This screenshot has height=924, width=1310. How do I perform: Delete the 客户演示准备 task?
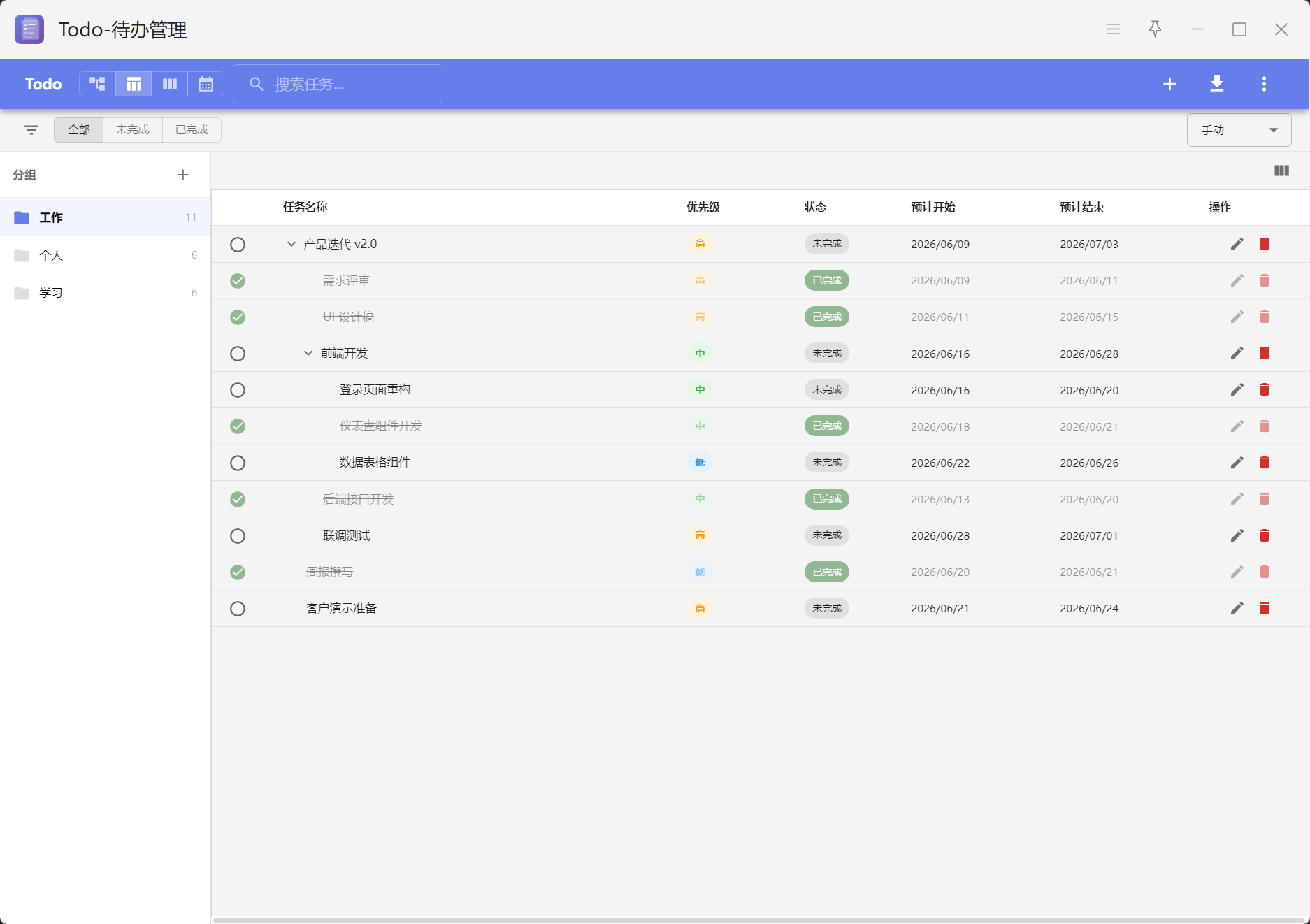pyautogui.click(x=1265, y=608)
